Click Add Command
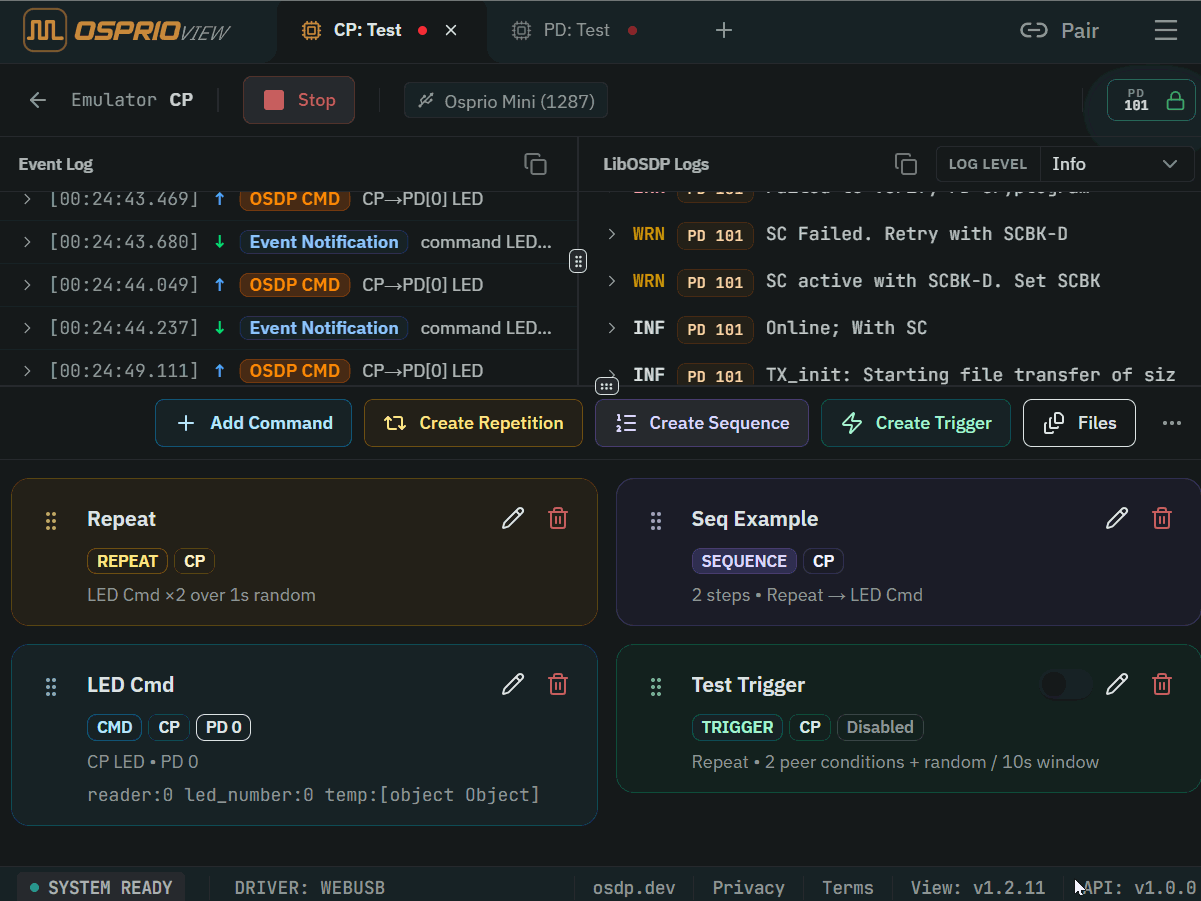 (x=253, y=423)
